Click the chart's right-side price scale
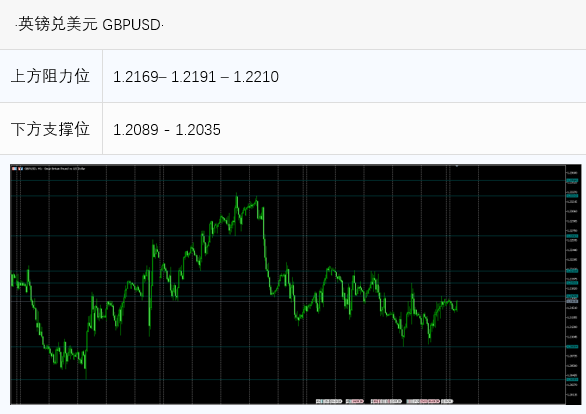Screen dimensions: 586x414 point(574,284)
